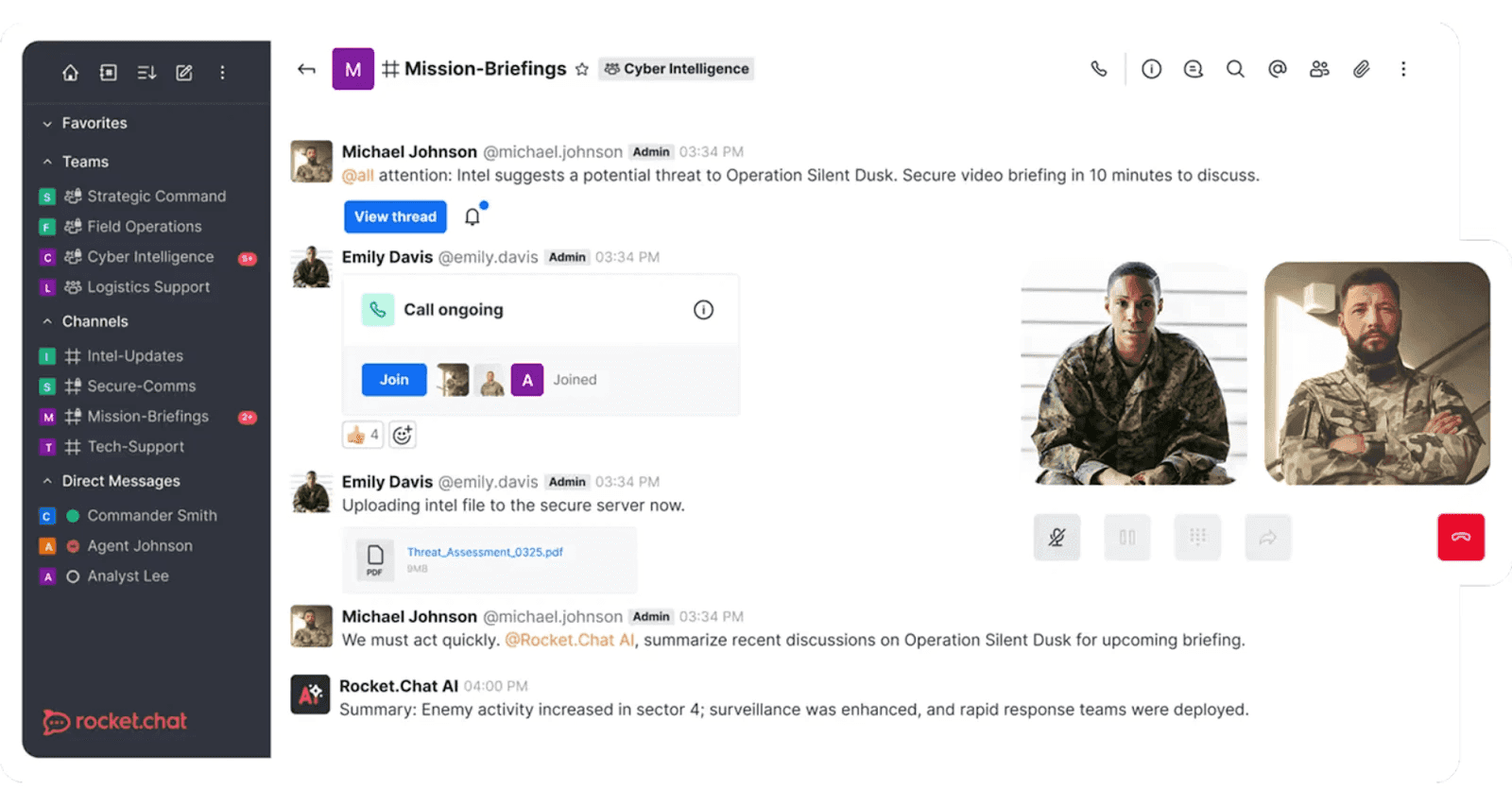This screenshot has width=1512, height=790.
Task: Search messages with the magnifier icon
Action: click(1235, 69)
